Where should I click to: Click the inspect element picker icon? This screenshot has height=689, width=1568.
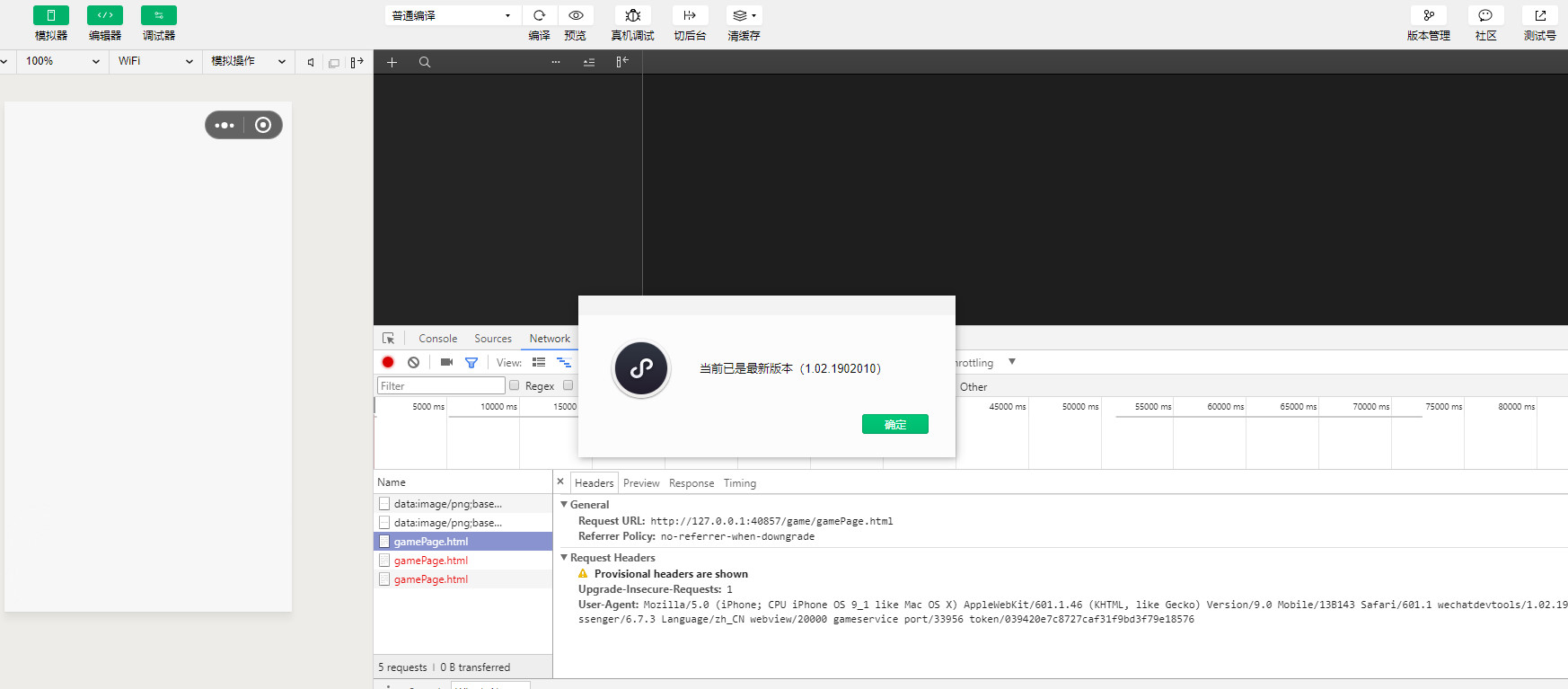[389, 339]
